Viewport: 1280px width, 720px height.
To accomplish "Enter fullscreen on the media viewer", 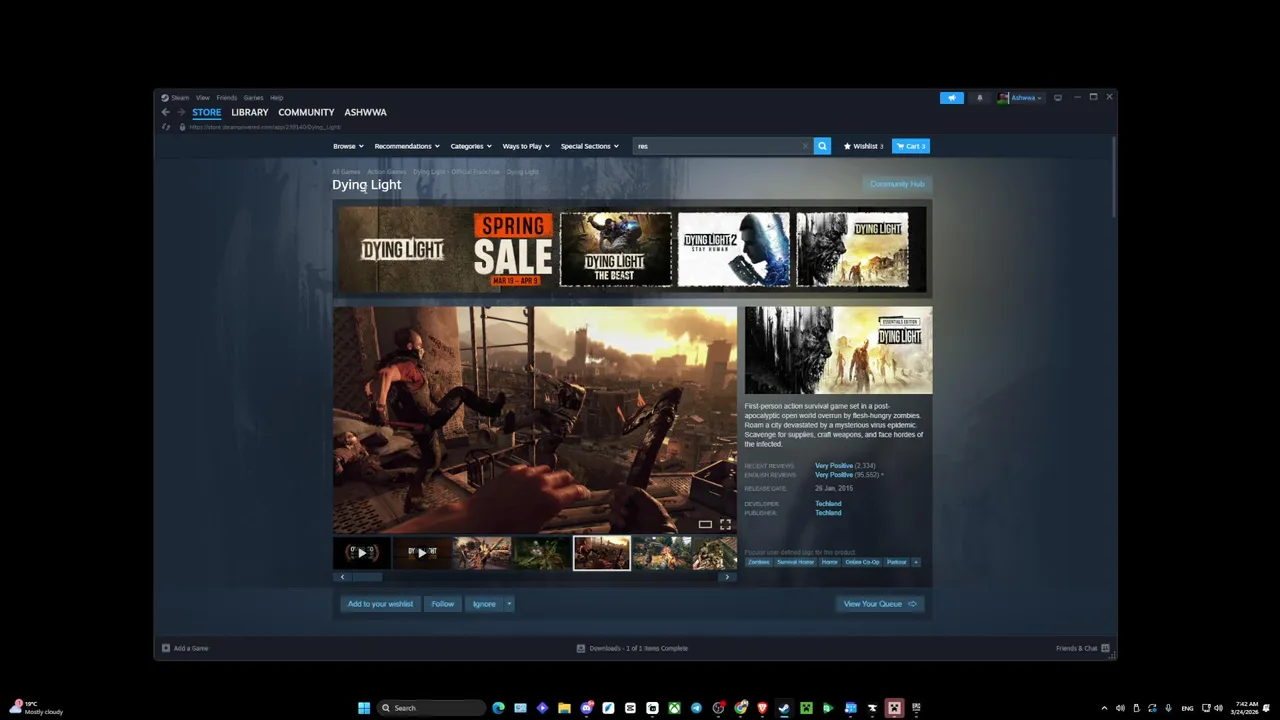I will pos(725,524).
